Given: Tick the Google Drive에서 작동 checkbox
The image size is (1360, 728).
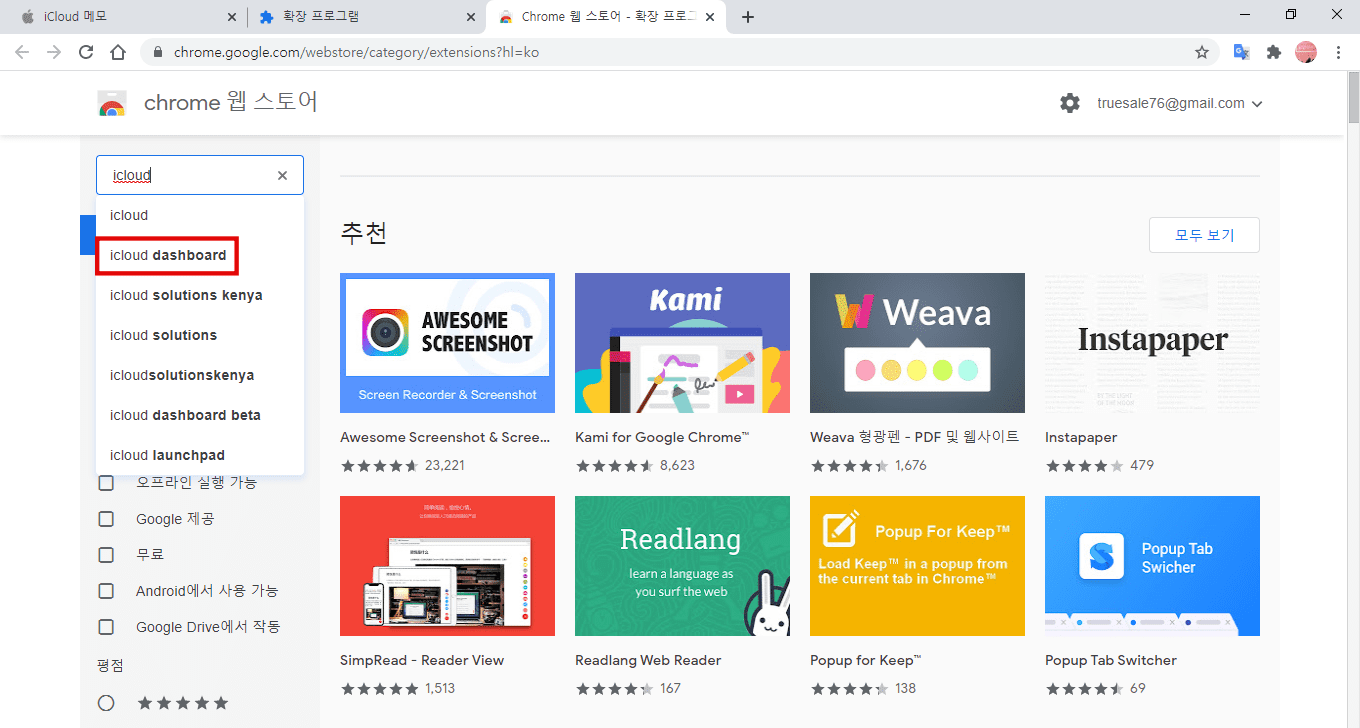Looking at the screenshot, I should 106,627.
